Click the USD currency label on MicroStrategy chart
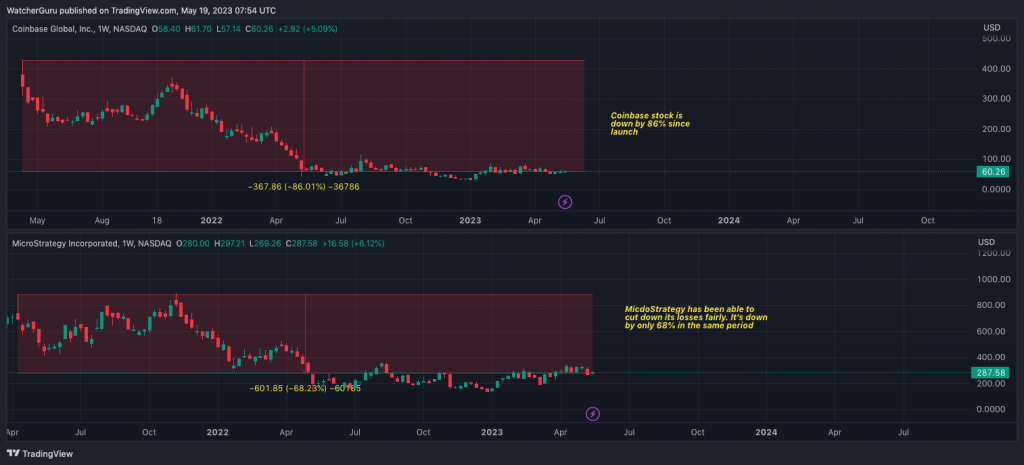Image resolution: width=1024 pixels, height=465 pixels. tap(987, 242)
